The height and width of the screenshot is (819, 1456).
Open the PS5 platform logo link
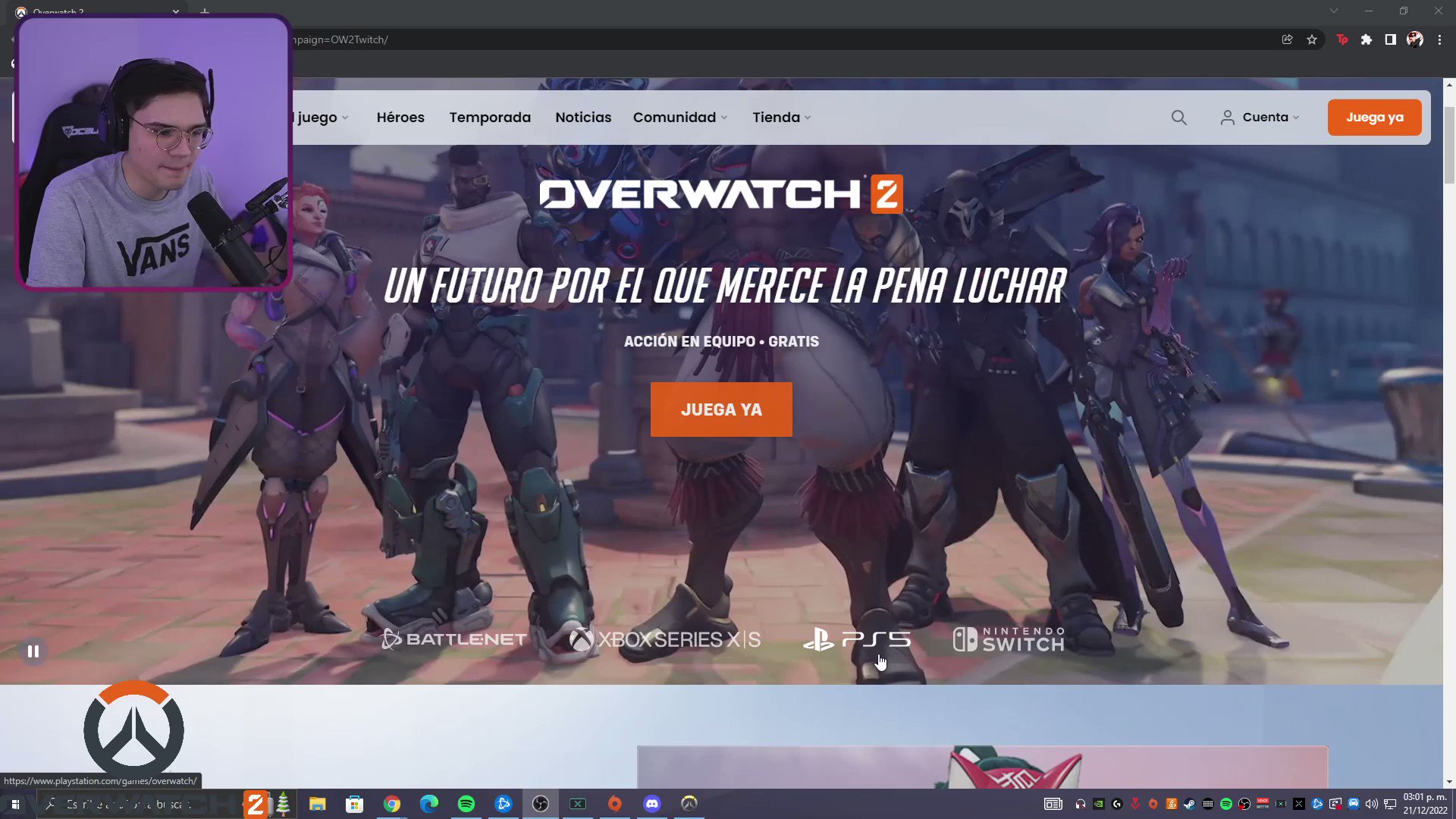(857, 639)
